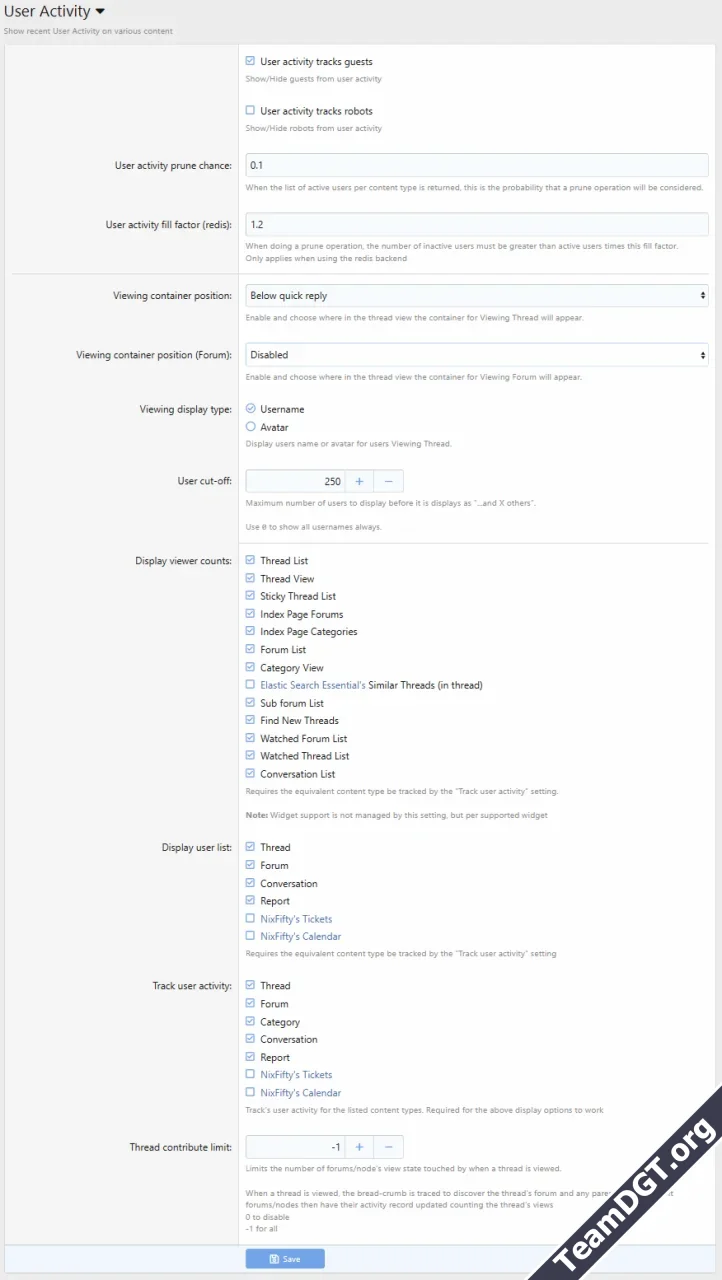Decrease the User cut-off value
722x1280 pixels.
[x=389, y=481]
